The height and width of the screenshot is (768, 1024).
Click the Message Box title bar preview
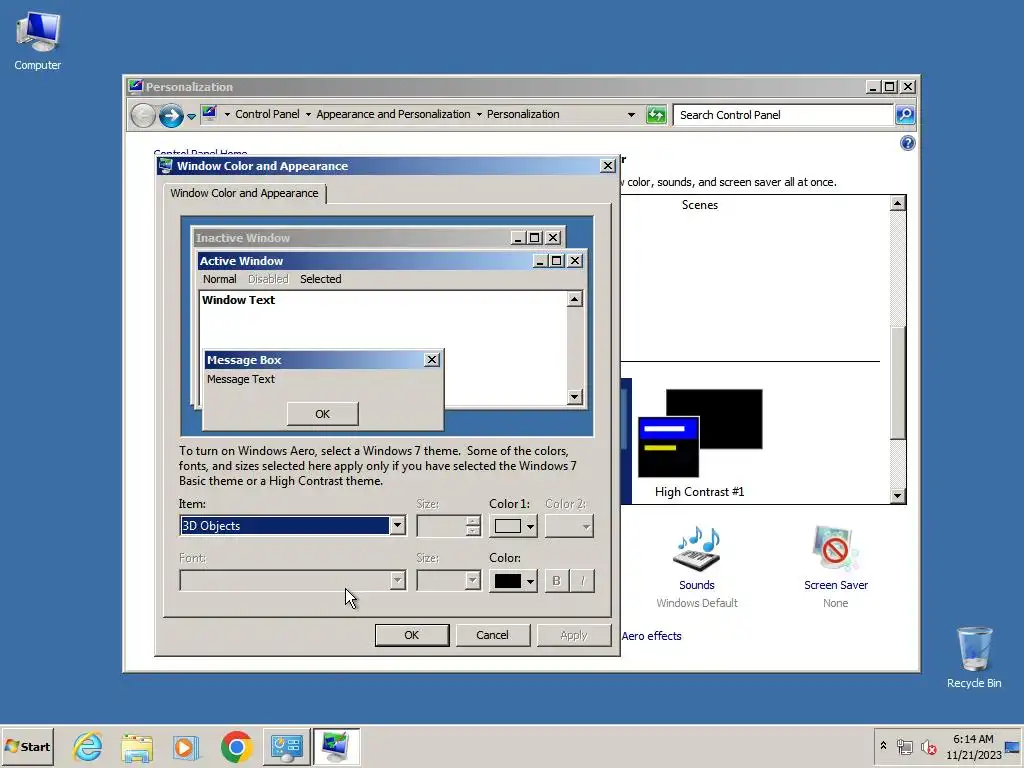(313, 360)
